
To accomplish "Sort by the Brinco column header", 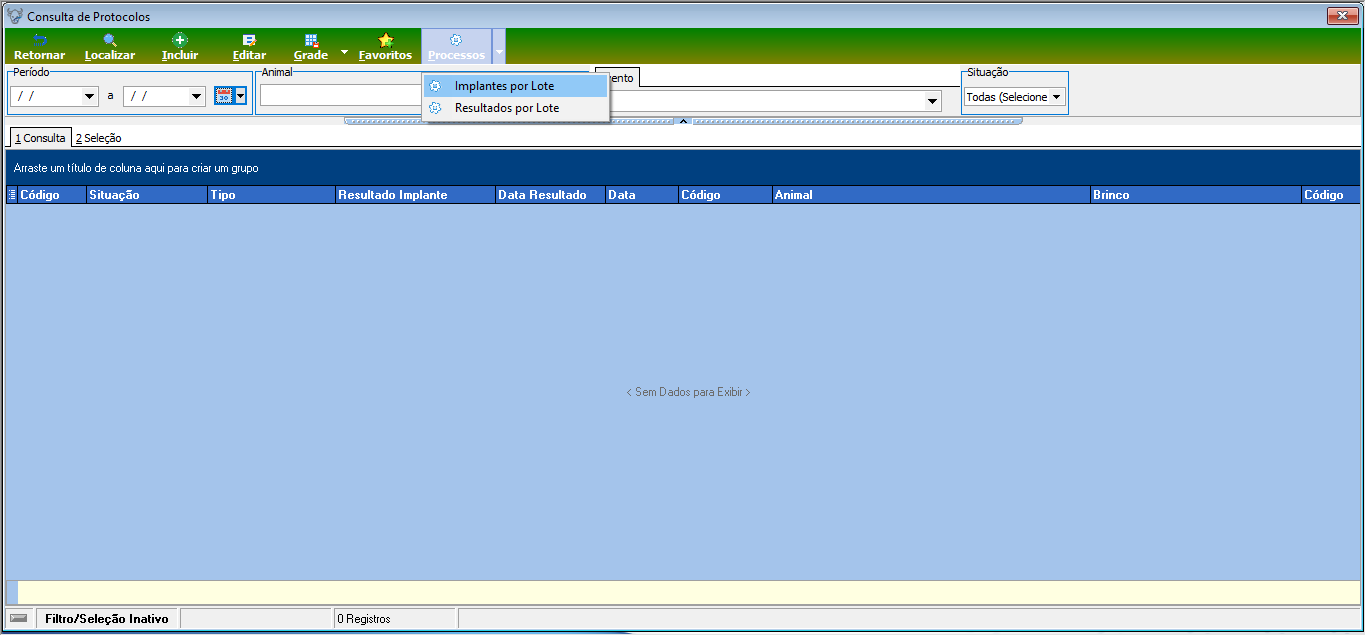I will point(1196,195).
